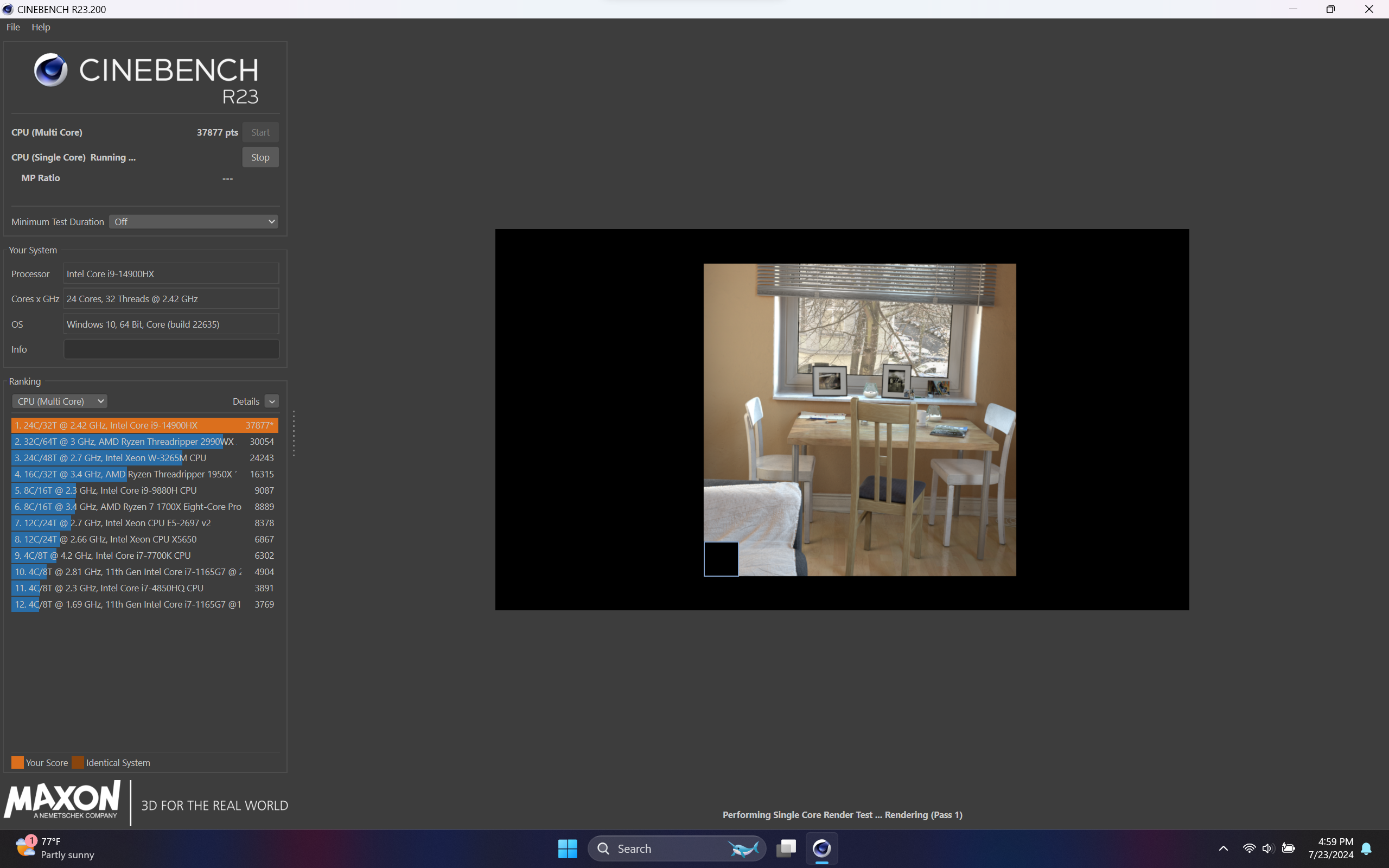This screenshot has width=1389, height=868.
Task: Select the Intel Xeon W-3265M ranking row
Action: pos(145,458)
